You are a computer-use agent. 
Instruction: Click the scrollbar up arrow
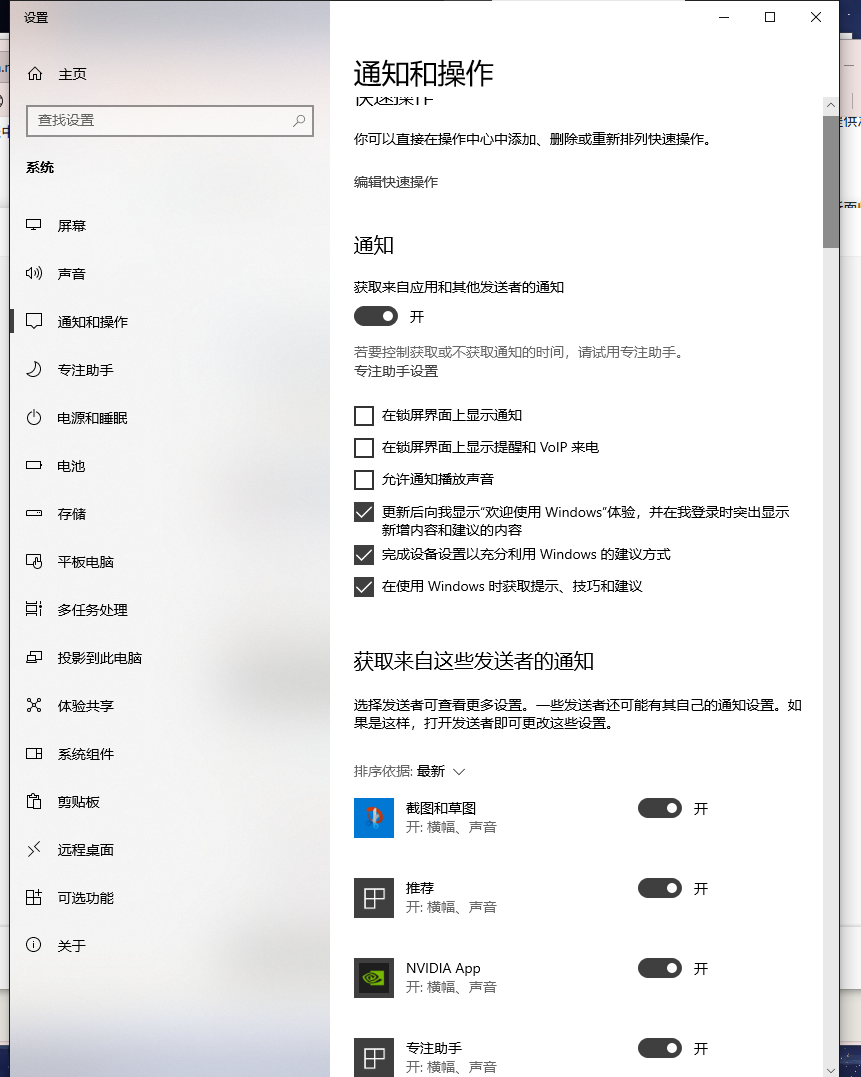coord(831,105)
